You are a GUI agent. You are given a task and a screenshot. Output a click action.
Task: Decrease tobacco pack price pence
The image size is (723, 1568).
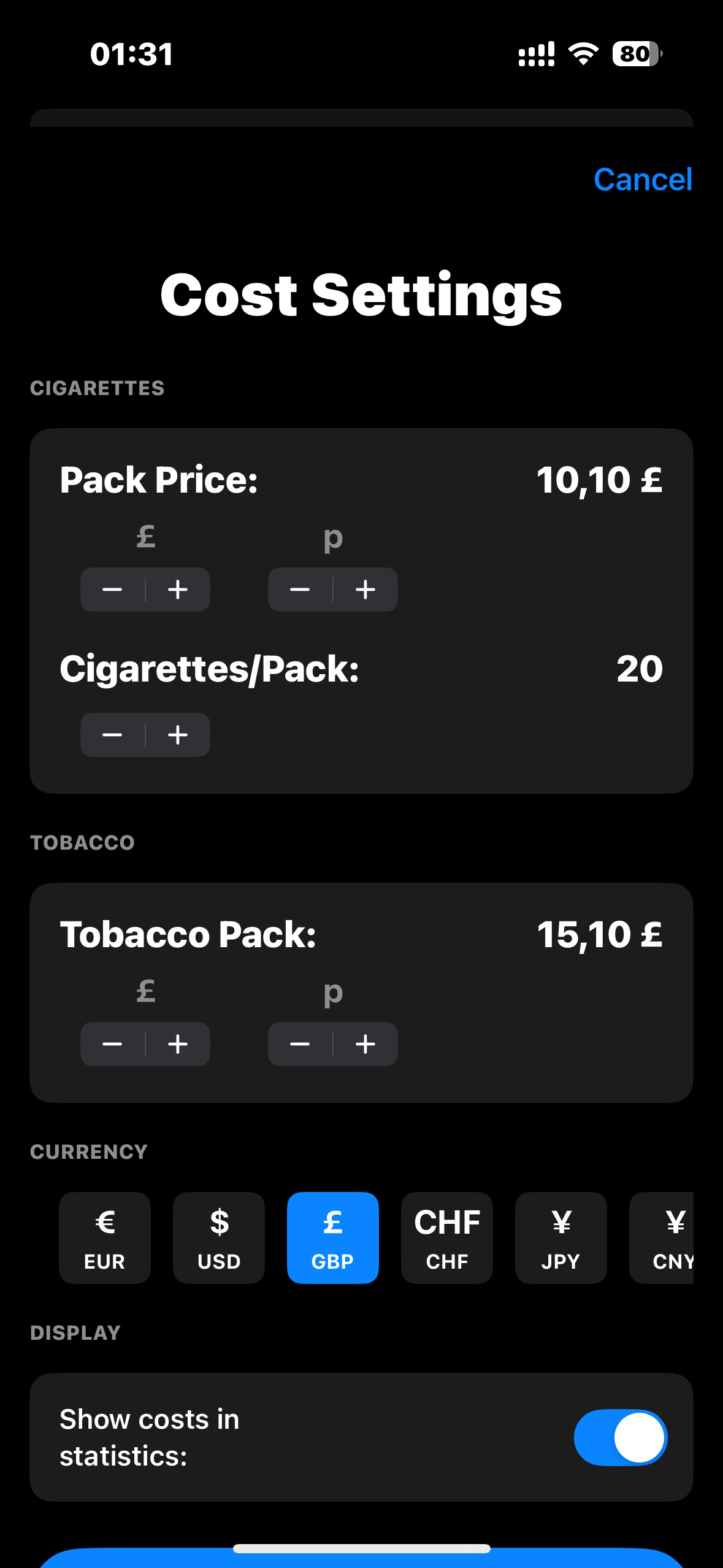pos(300,1044)
